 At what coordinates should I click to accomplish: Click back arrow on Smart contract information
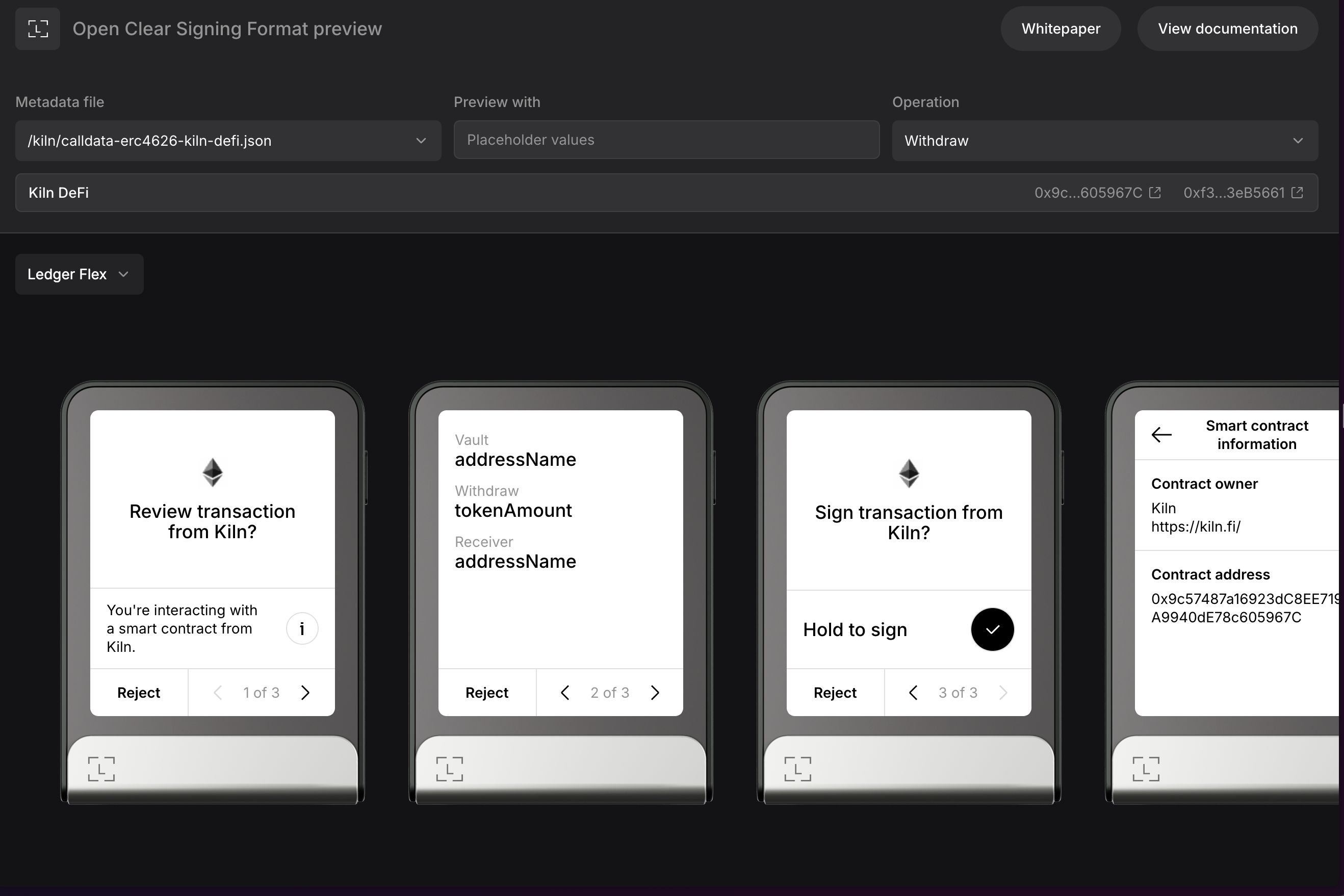point(1161,435)
